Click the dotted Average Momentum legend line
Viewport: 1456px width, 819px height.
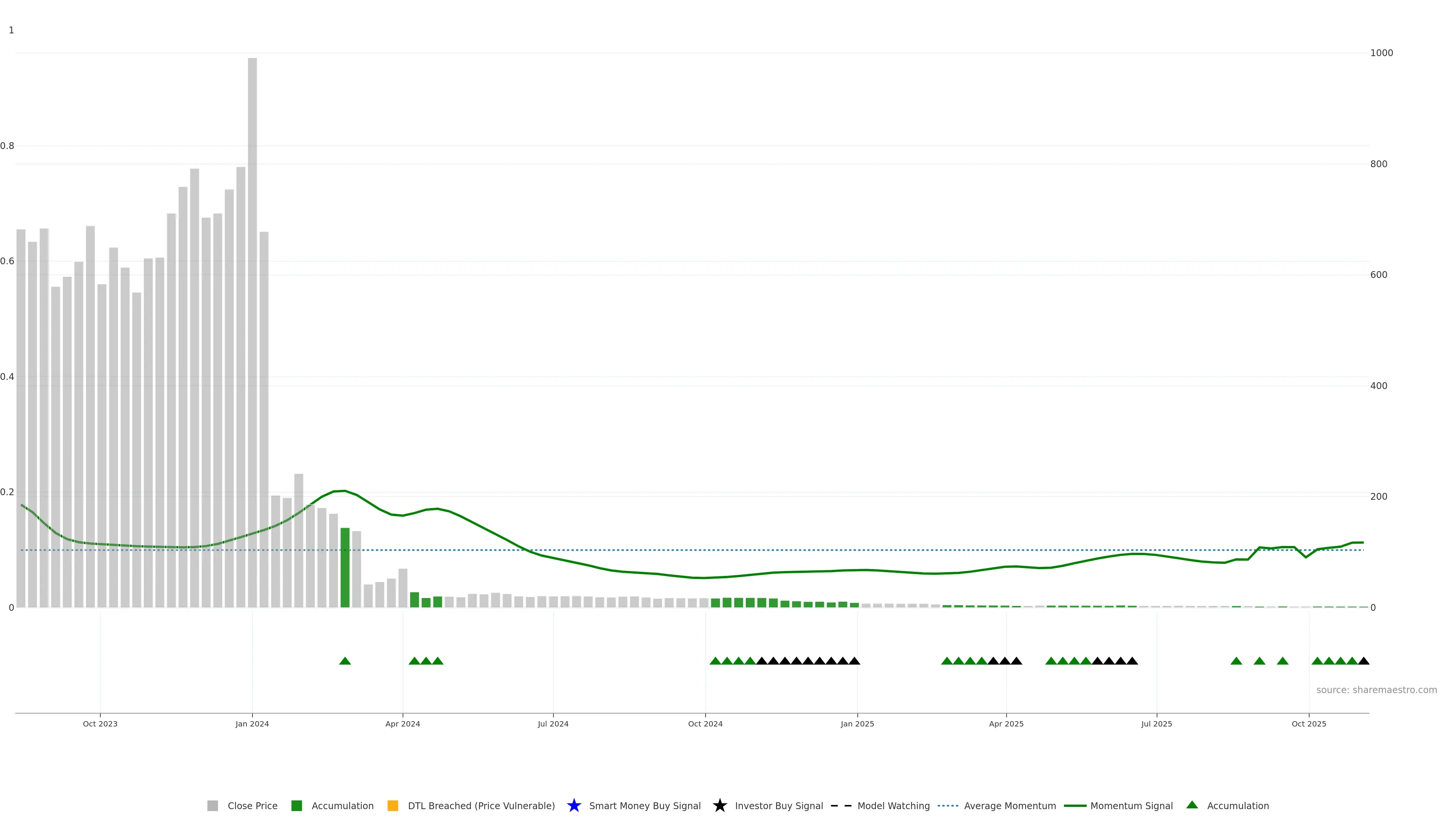(948, 805)
